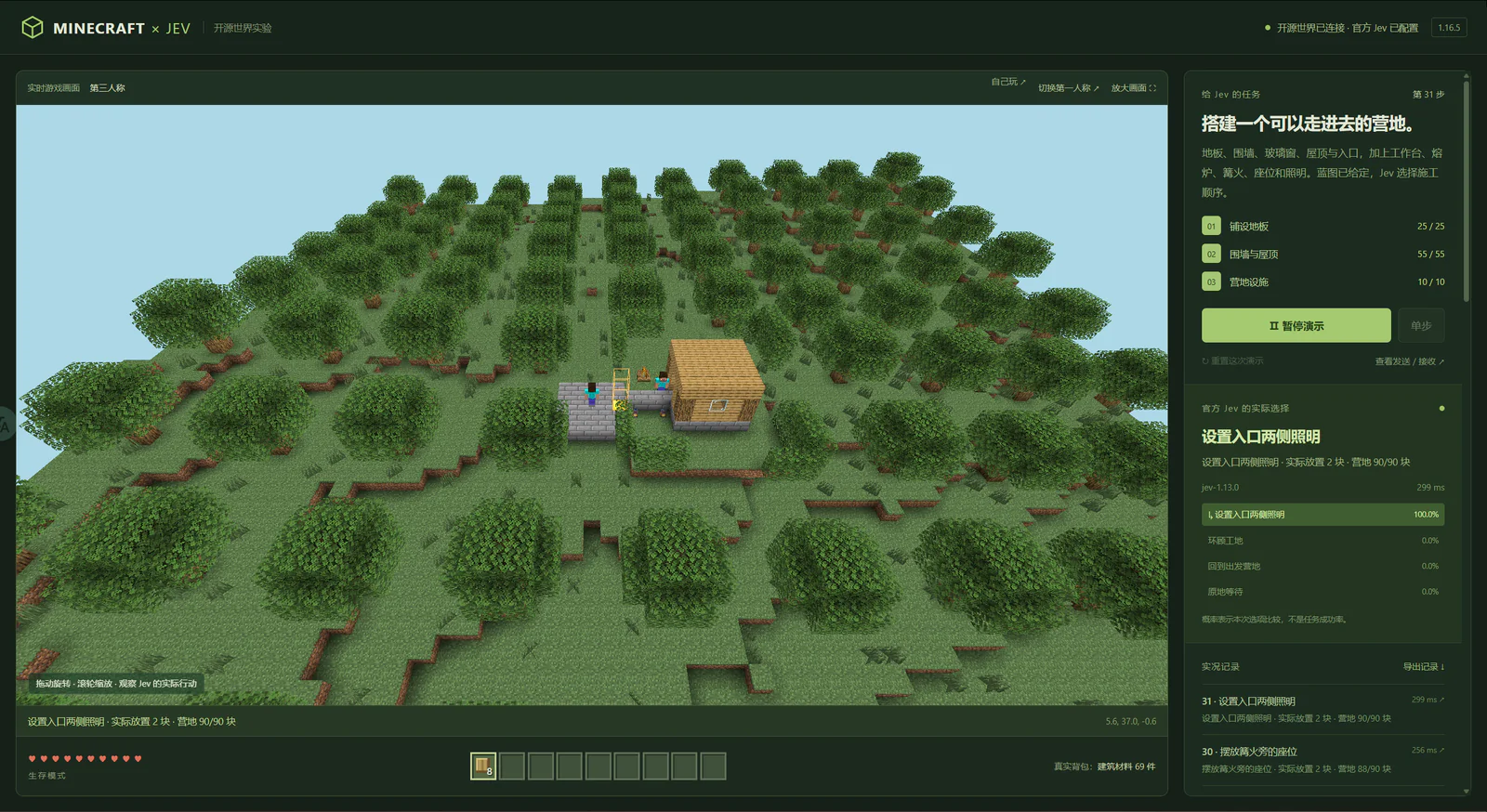Select the last empty hotbar slot

point(713,766)
